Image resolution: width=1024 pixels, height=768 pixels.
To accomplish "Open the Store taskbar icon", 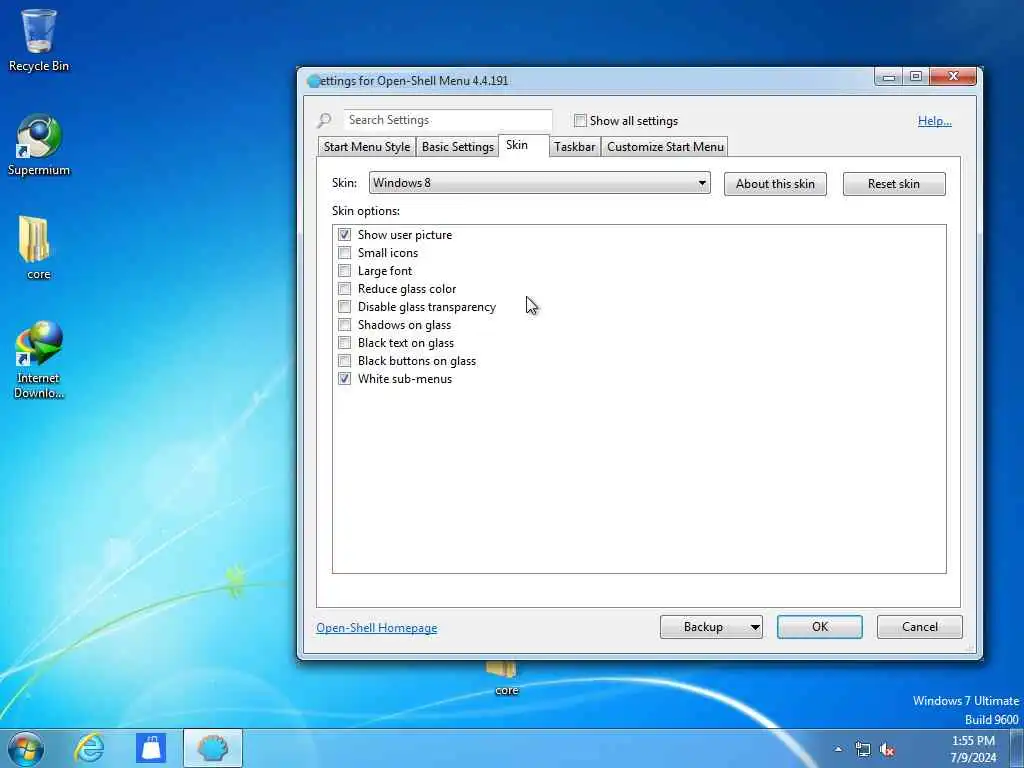I will [x=151, y=748].
